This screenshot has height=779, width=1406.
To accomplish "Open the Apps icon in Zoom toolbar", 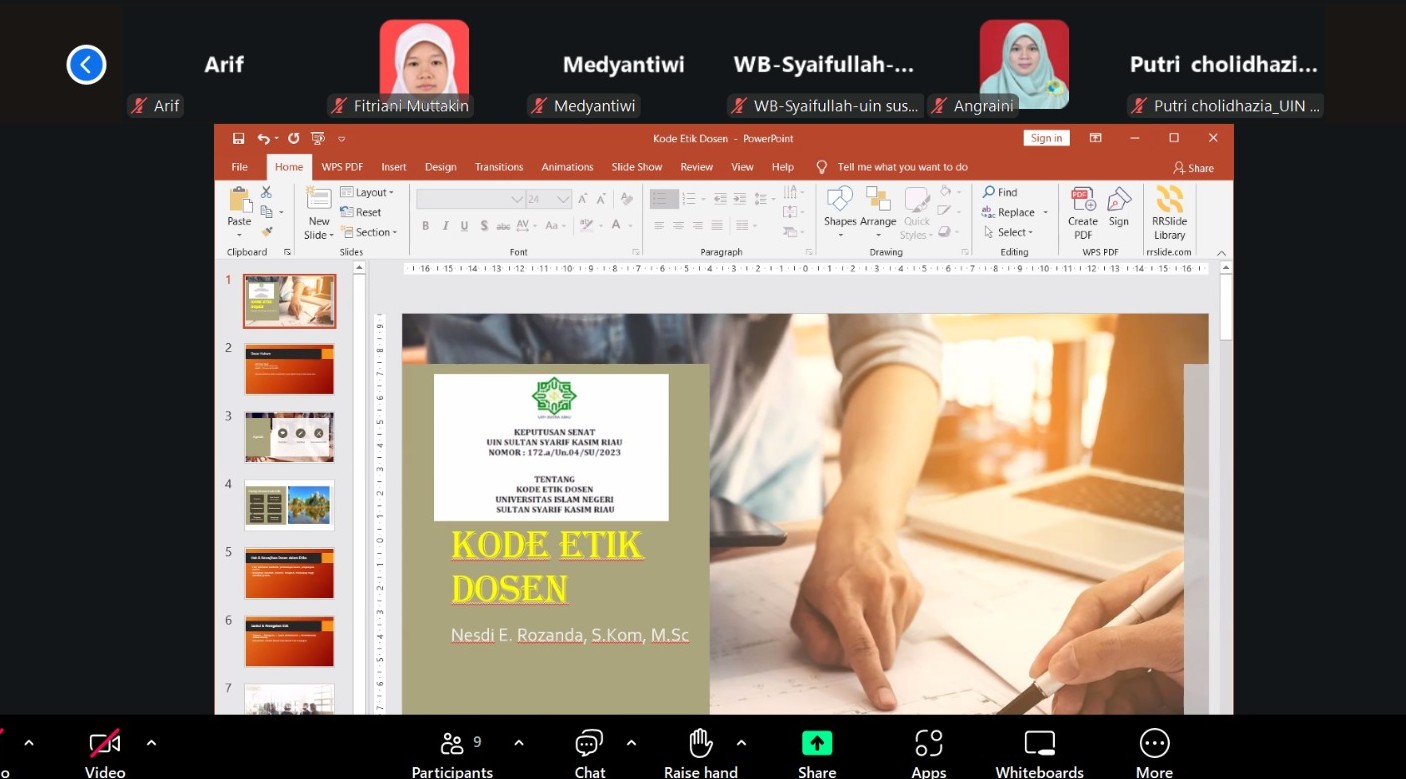I will coord(928,744).
